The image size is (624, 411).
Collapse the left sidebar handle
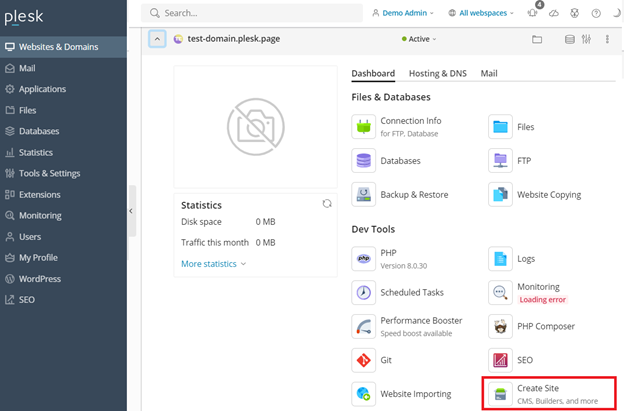(x=131, y=211)
